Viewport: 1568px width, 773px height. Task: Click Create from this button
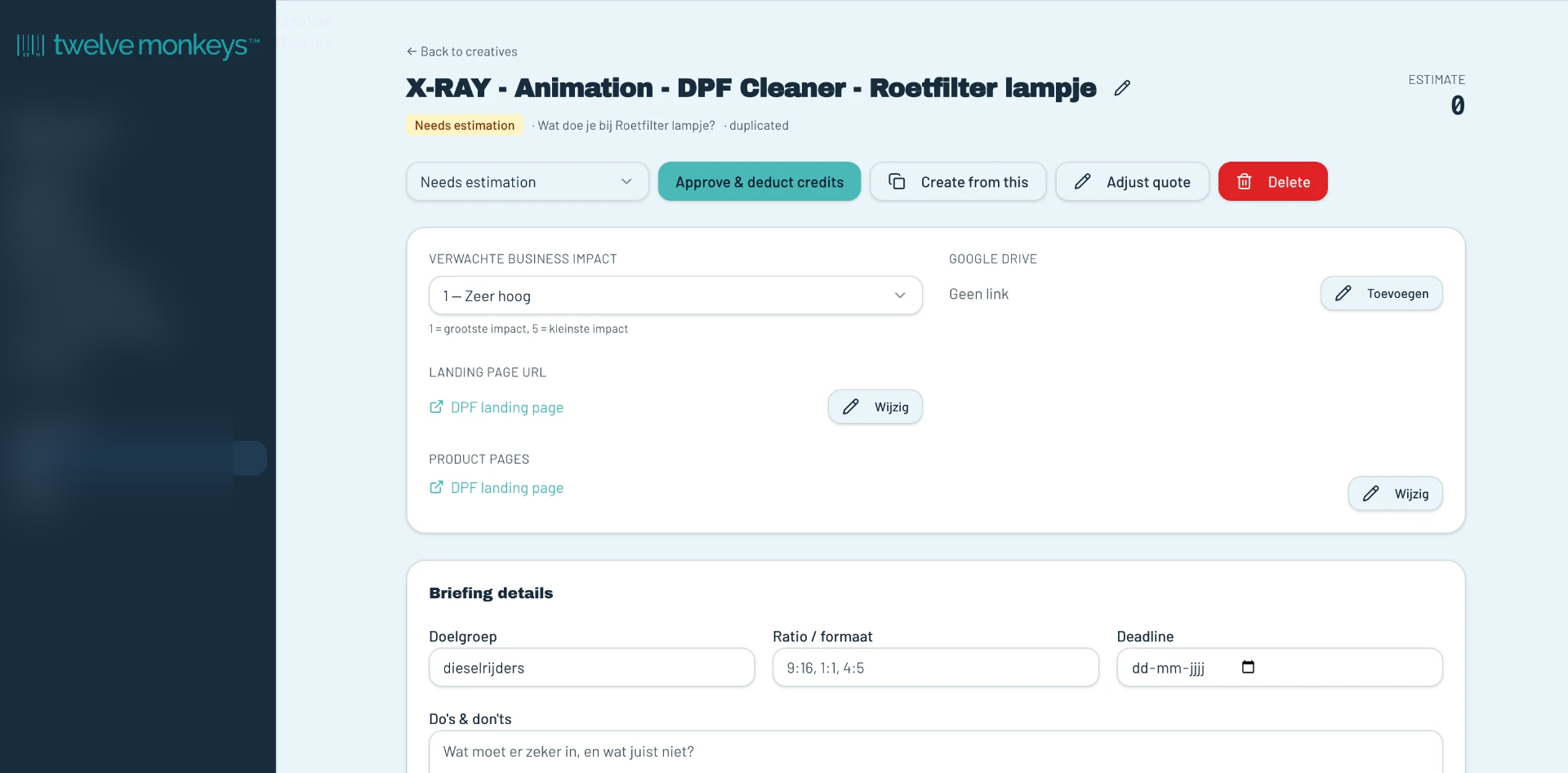[958, 181]
